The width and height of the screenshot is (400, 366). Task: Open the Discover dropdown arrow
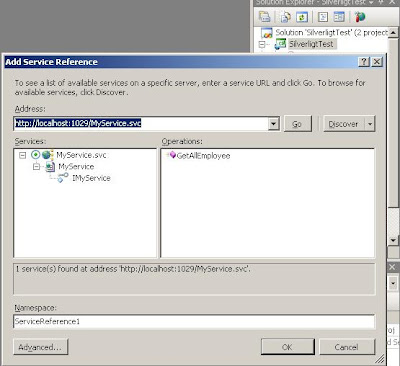[370, 124]
